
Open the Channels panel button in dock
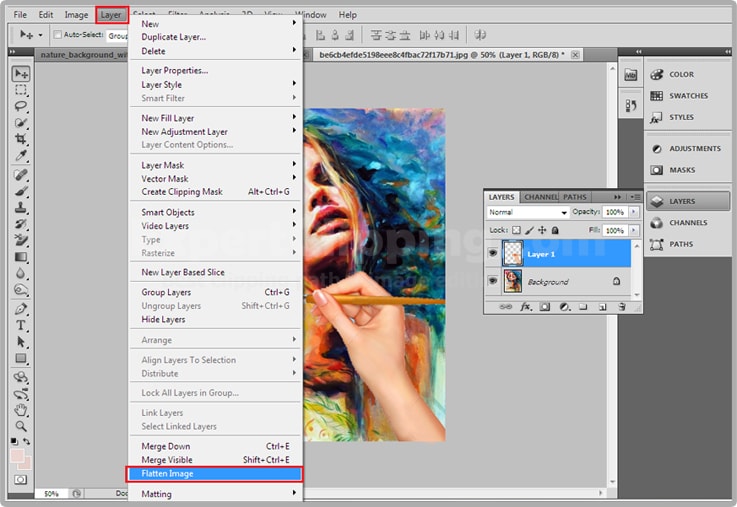tap(688, 223)
